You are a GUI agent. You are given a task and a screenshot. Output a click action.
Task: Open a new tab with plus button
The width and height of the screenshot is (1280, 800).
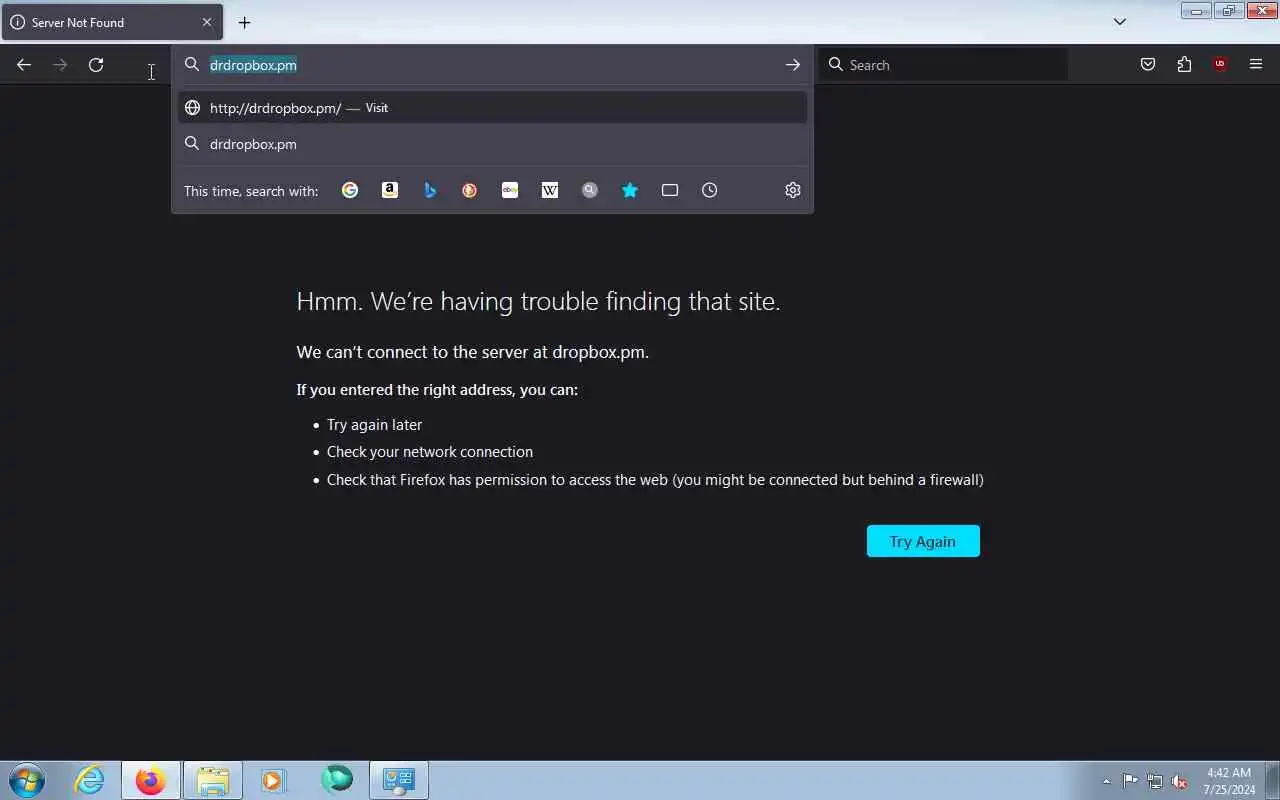pyautogui.click(x=244, y=22)
